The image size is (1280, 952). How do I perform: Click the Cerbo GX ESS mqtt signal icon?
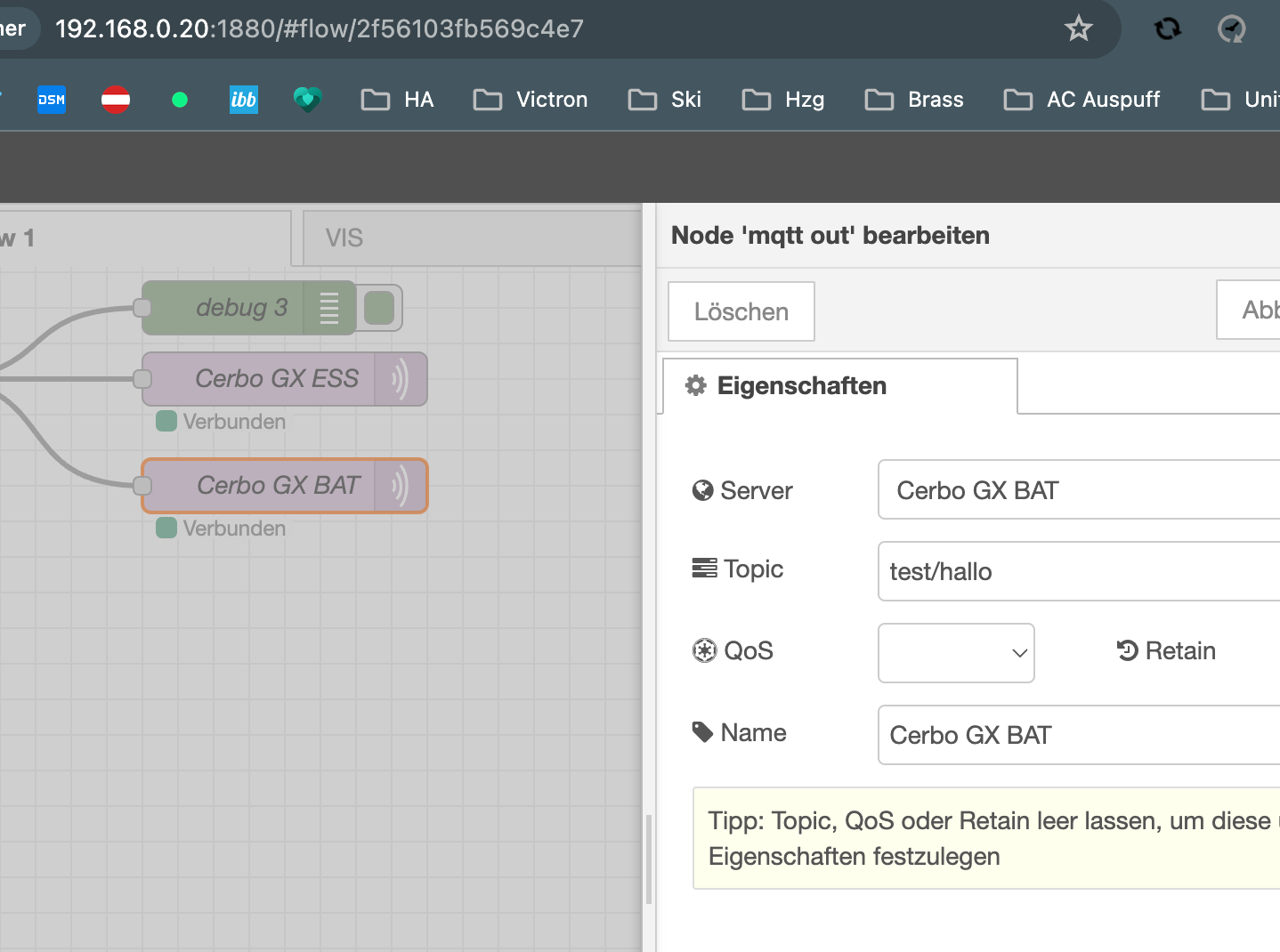tap(401, 379)
